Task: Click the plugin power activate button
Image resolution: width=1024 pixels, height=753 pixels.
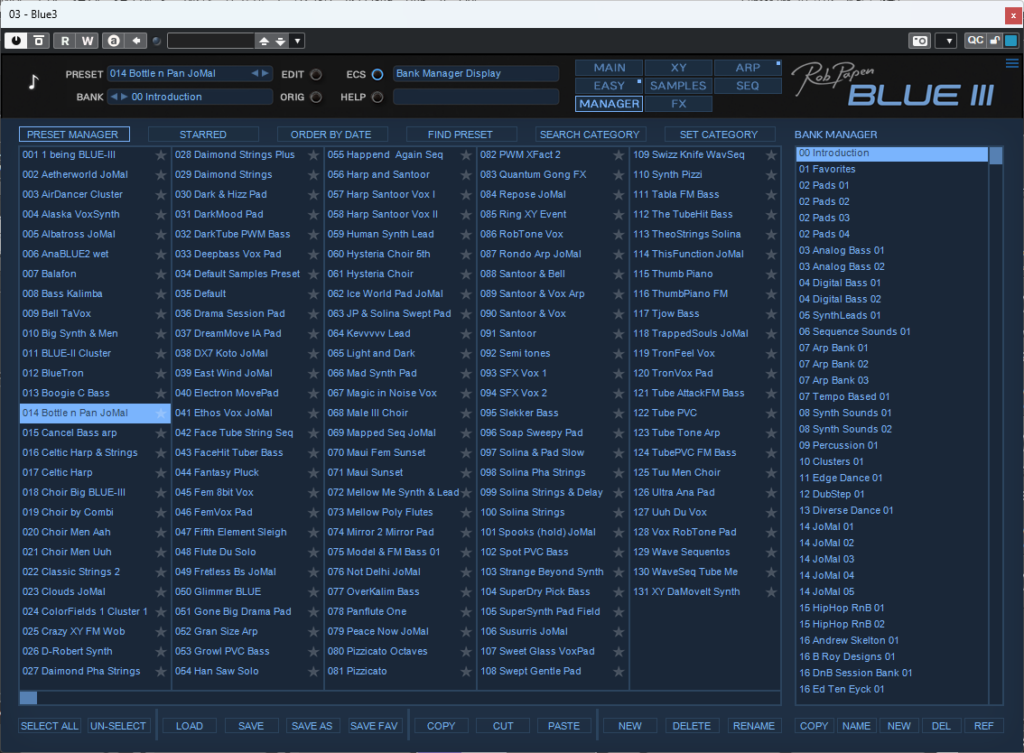Action: point(17,41)
